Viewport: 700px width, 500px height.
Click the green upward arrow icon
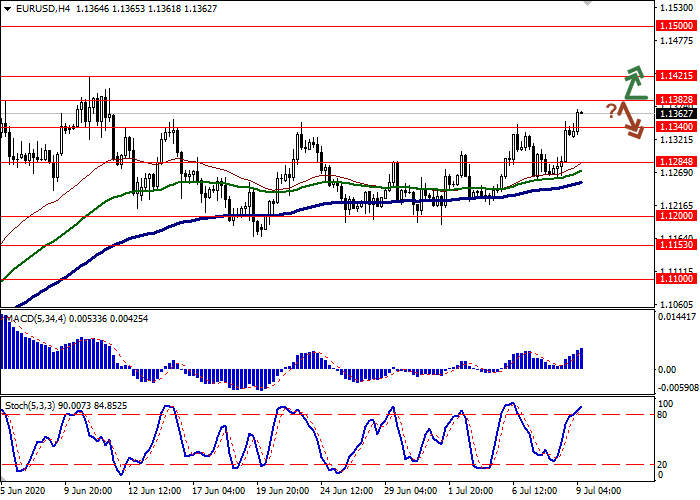point(630,82)
